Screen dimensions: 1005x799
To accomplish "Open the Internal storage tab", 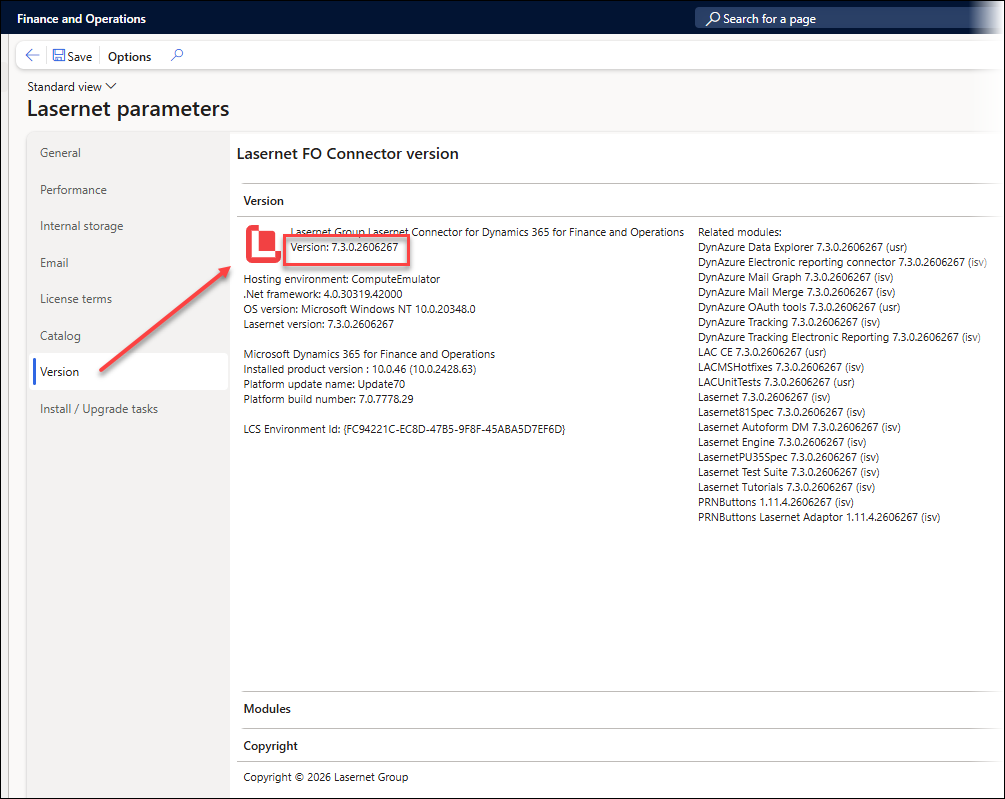I will click(x=81, y=226).
